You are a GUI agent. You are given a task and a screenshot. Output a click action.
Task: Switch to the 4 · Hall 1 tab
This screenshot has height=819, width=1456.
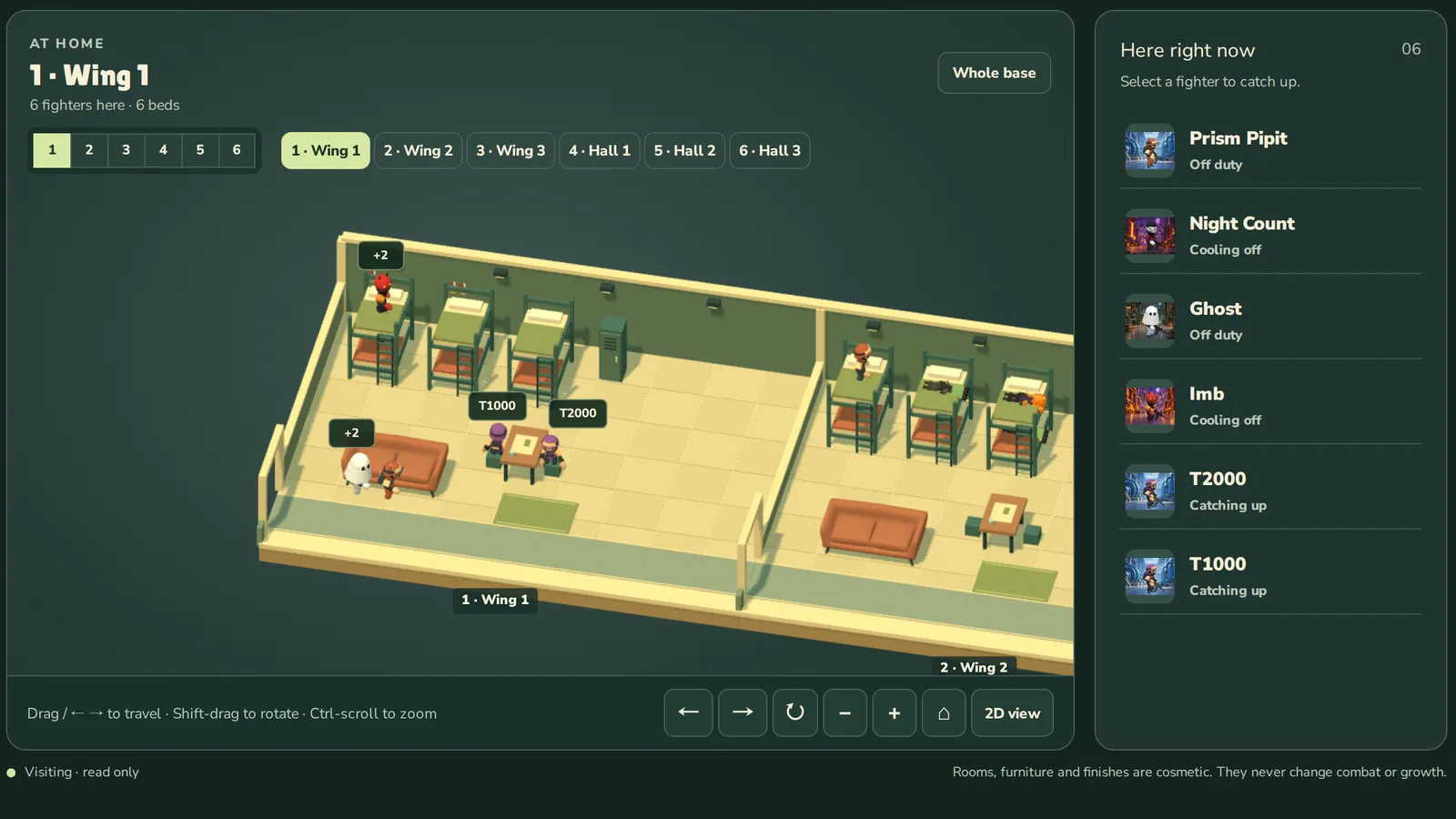click(x=600, y=150)
